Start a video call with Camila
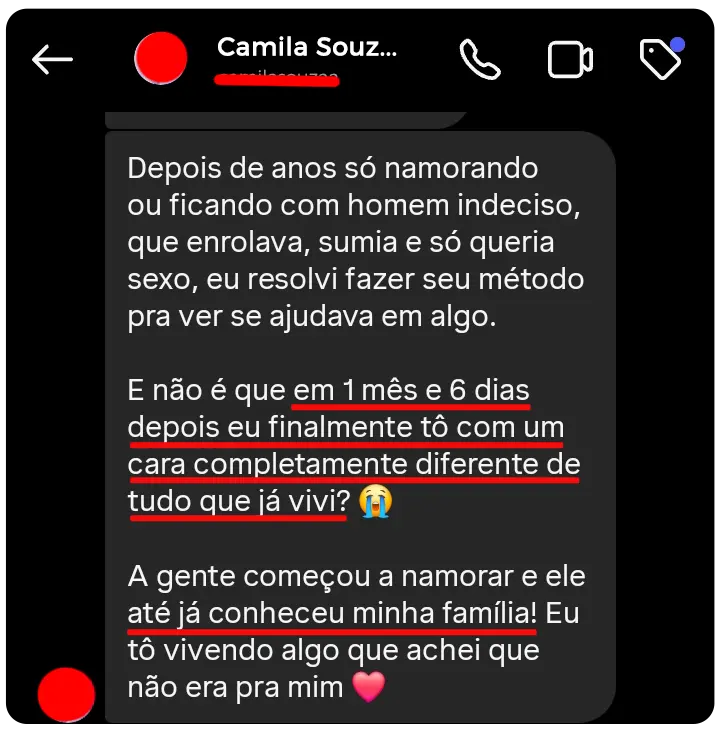 click(570, 60)
